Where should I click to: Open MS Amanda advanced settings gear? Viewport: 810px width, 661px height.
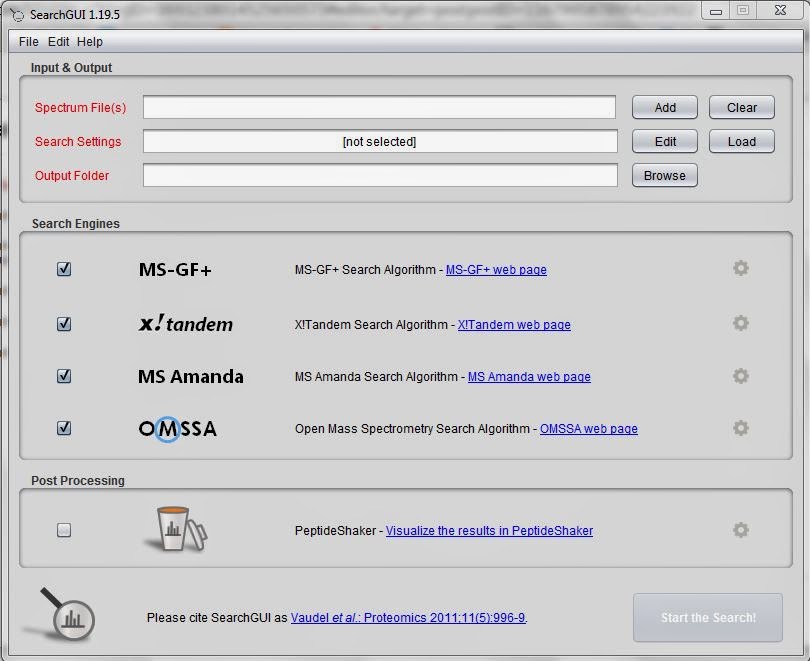click(741, 376)
